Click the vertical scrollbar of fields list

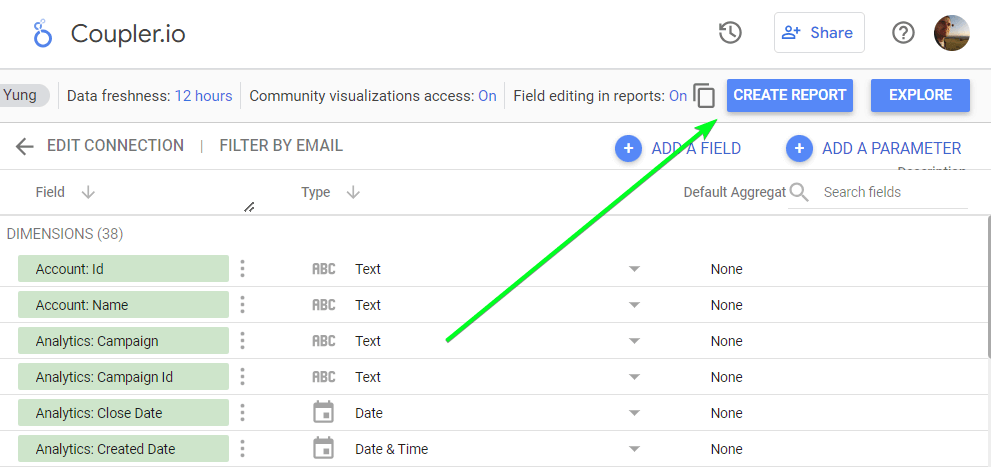[988, 288]
